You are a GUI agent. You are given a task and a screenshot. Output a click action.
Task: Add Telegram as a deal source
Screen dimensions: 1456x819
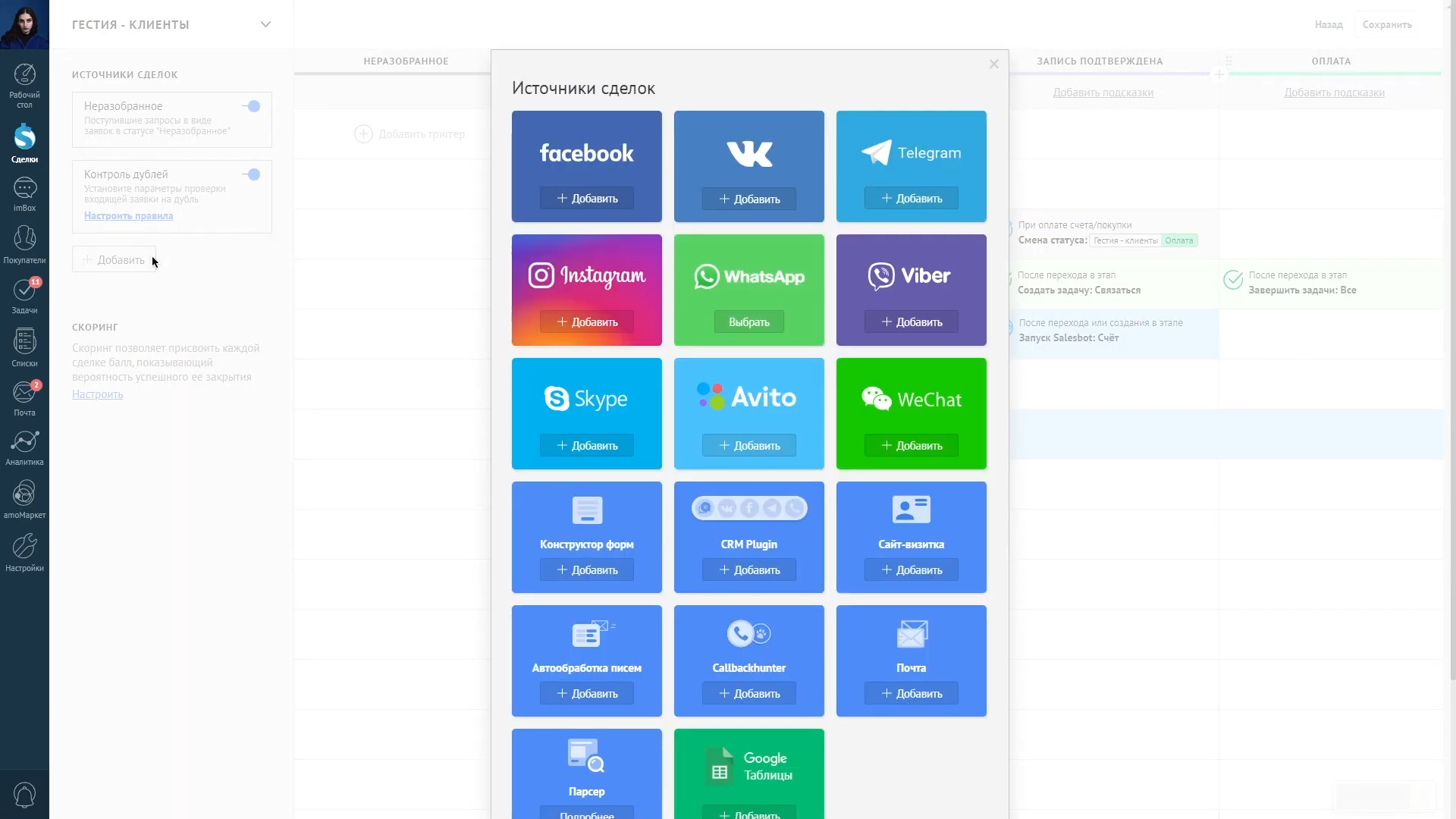(912, 197)
